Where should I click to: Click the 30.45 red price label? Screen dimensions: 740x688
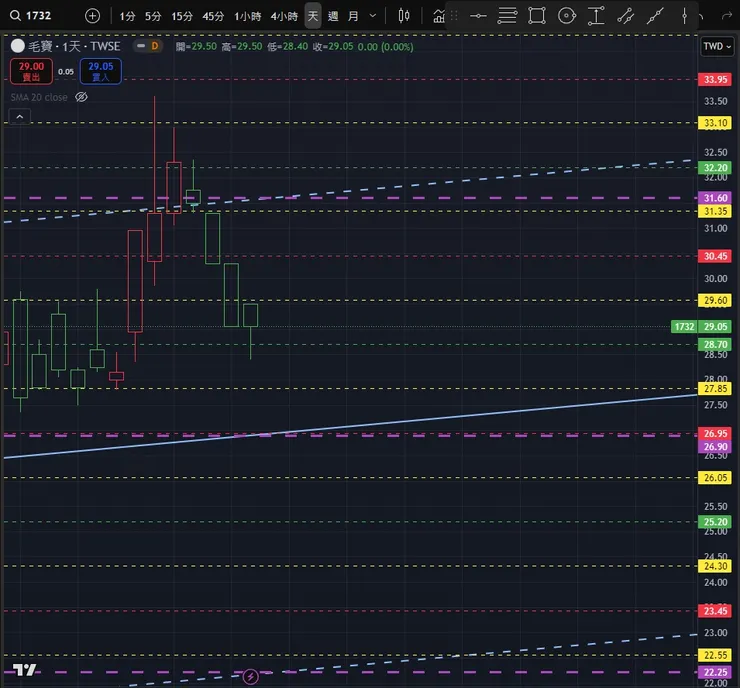coord(715,256)
